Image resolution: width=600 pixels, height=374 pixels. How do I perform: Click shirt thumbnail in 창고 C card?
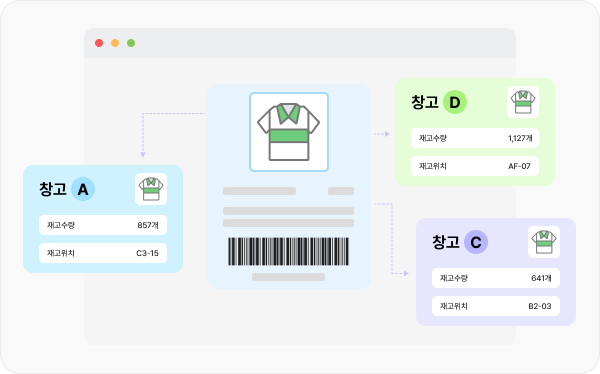click(544, 242)
